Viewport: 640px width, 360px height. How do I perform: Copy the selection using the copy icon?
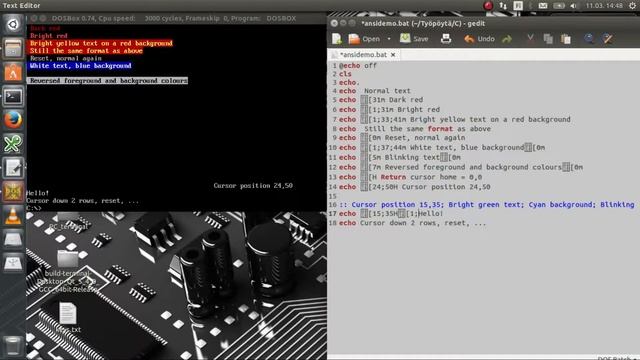click(x=548, y=39)
